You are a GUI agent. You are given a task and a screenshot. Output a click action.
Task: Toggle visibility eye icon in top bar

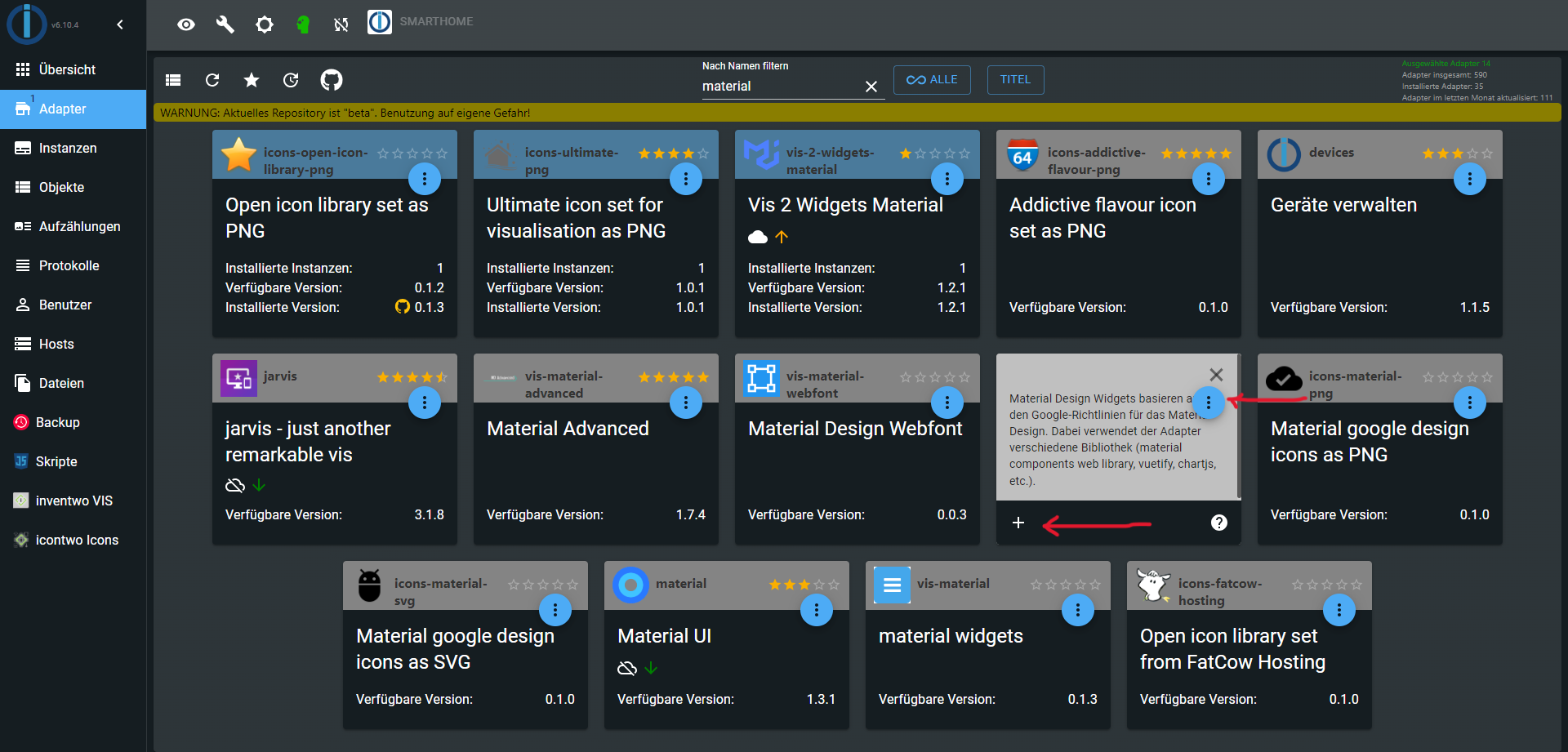point(186,24)
